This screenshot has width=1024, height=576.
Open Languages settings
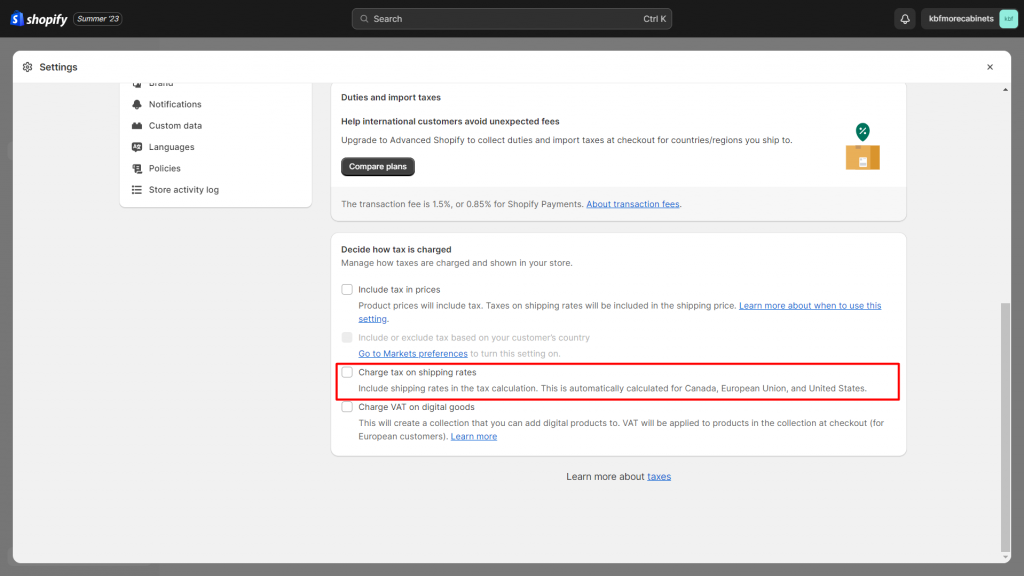pos(171,147)
